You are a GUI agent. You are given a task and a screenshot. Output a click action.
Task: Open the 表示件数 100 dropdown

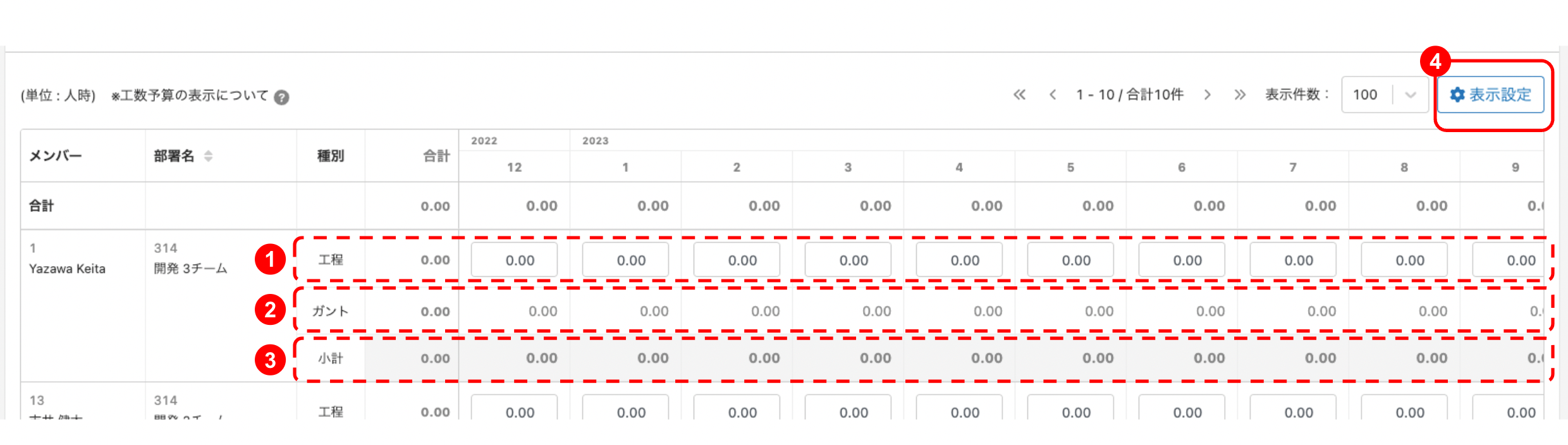[x=1385, y=95]
